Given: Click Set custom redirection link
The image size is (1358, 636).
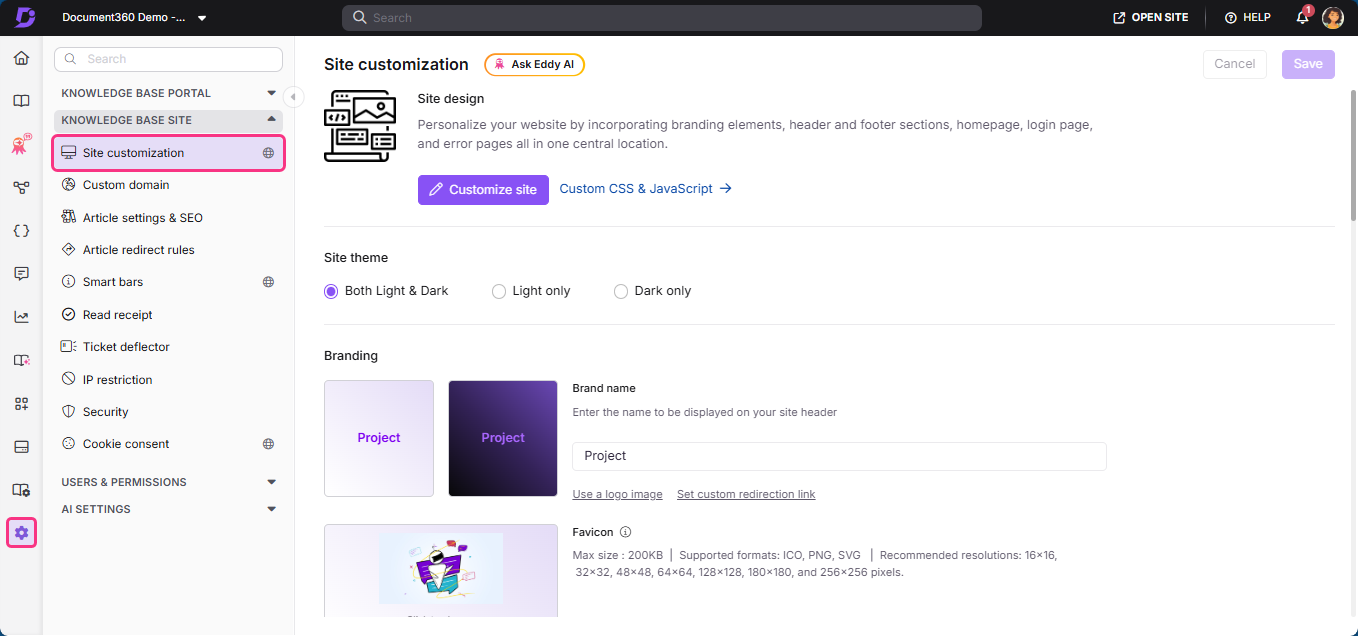Looking at the screenshot, I should point(746,494).
